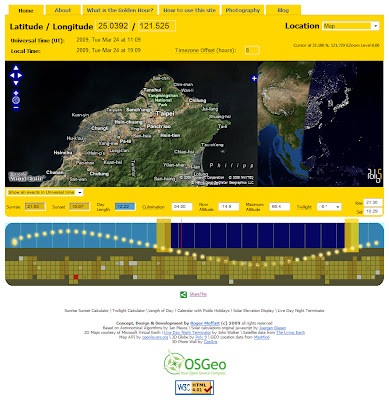Pan the map up with the arrow
The height and width of the screenshot is (400, 389).
(x=16, y=68)
